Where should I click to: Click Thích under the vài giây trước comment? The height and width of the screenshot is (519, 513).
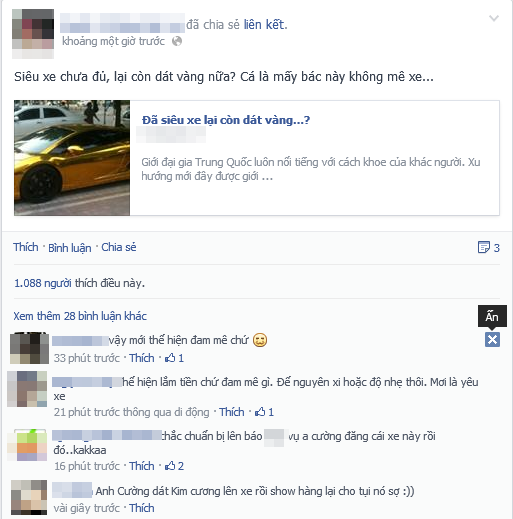pos(142,508)
